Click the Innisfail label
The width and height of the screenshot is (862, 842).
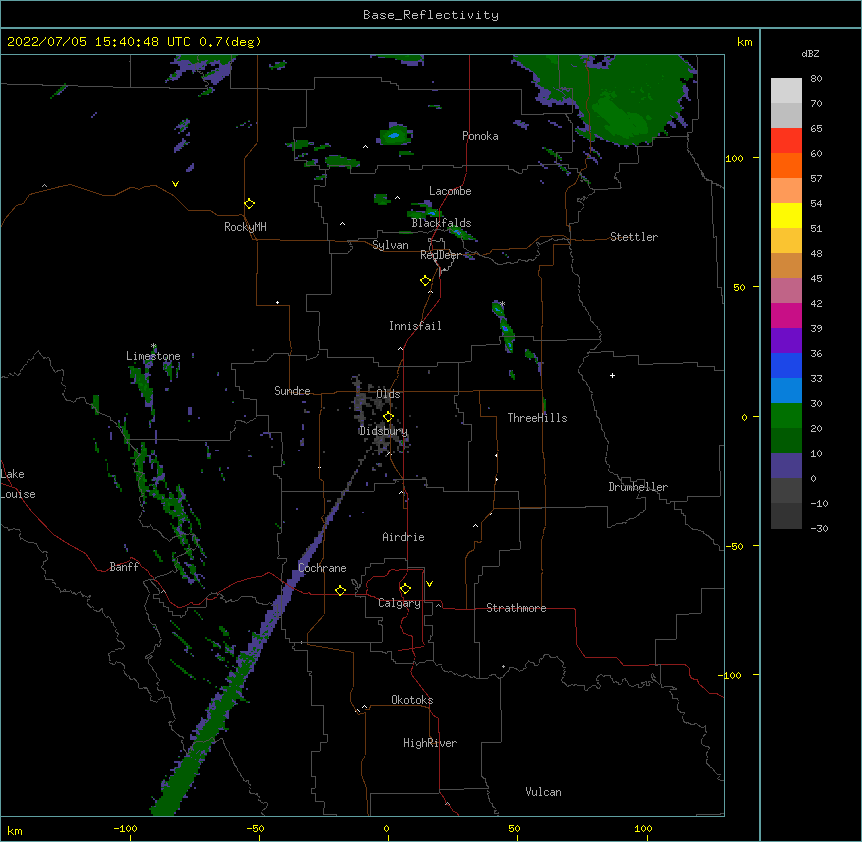point(415,326)
